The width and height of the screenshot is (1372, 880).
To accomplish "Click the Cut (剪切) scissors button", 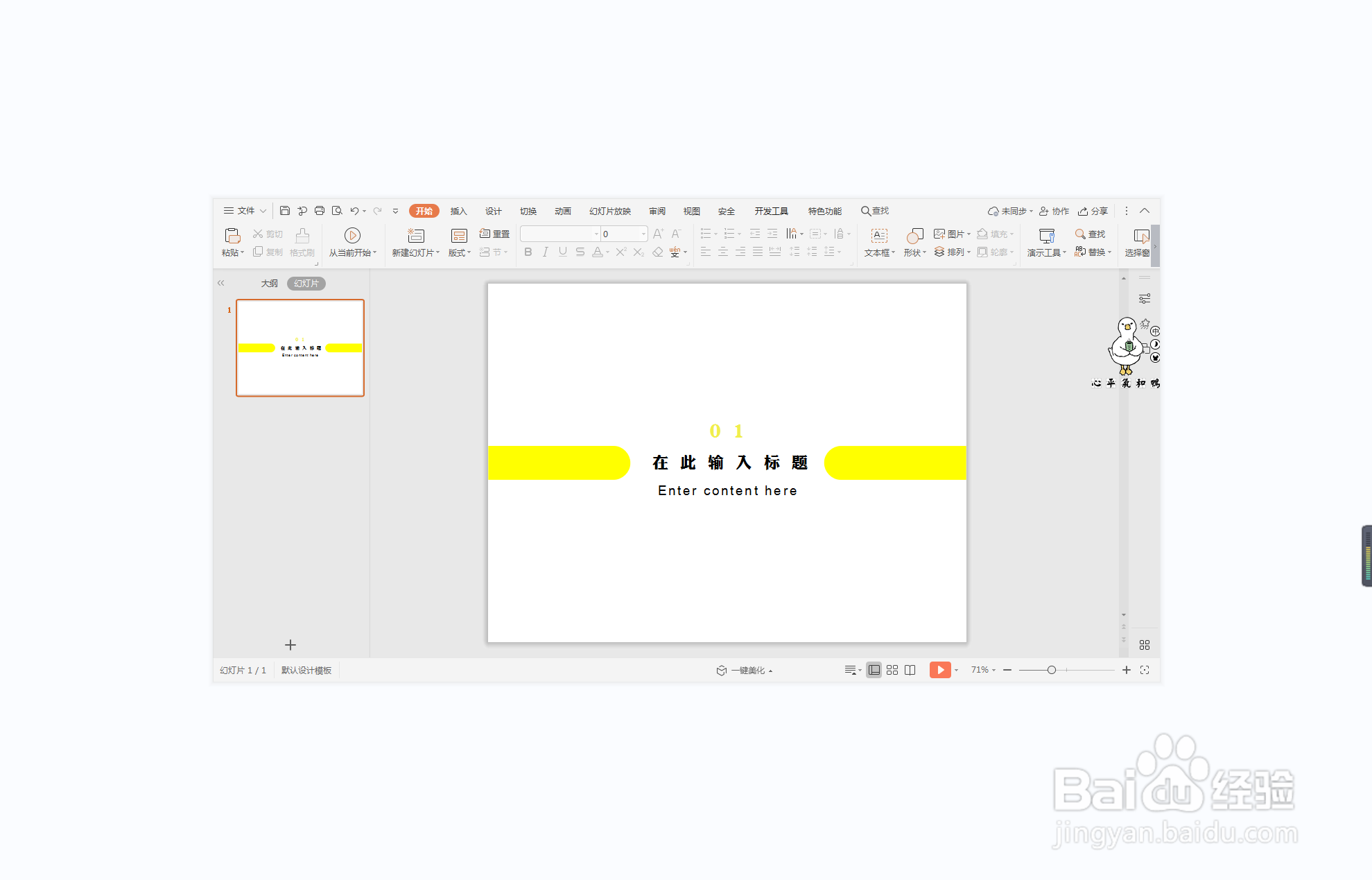I will point(268,234).
